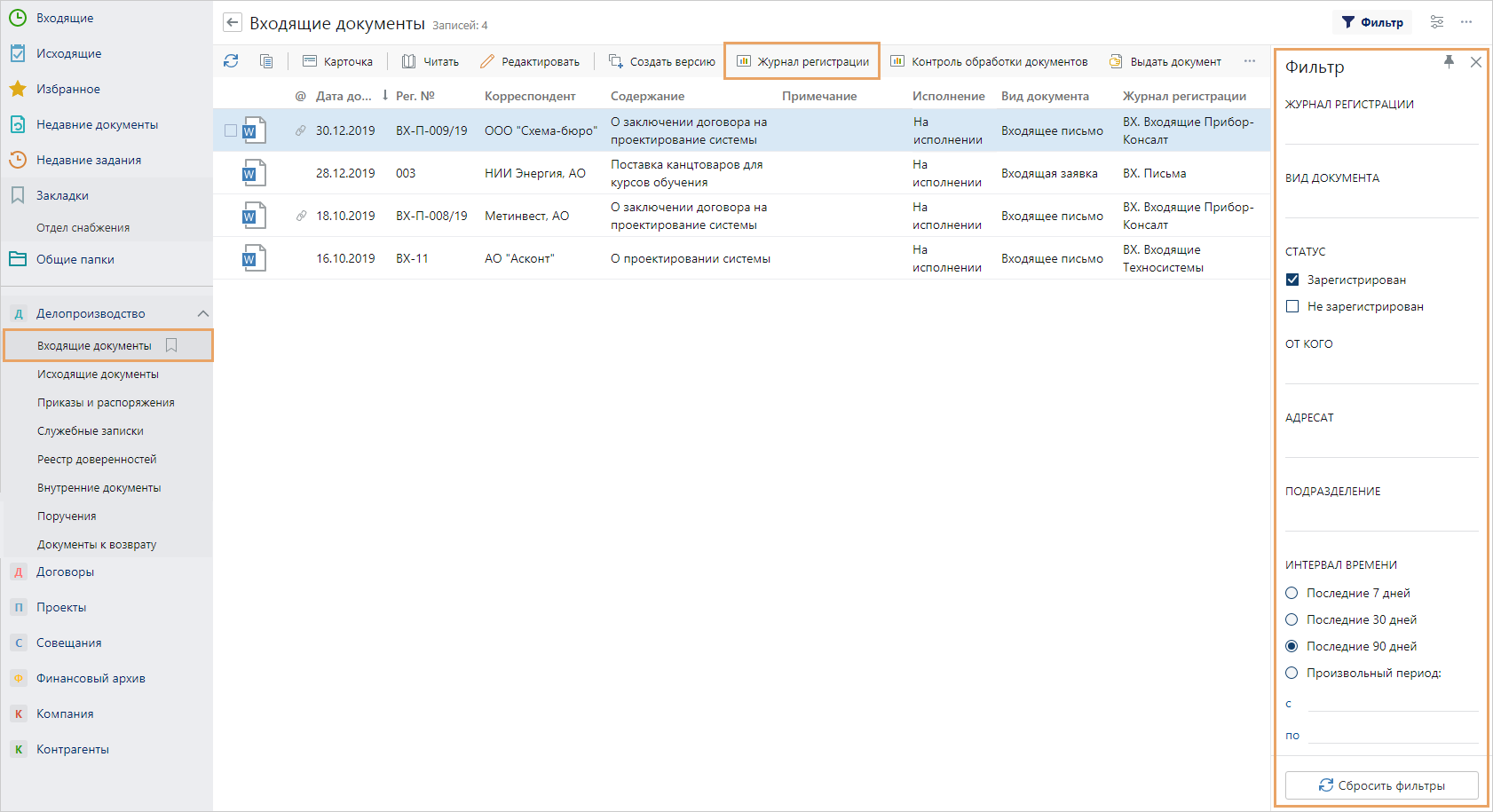Select Последние 7 дней radio option
Screen dimensions: 1493x812
1292,593
